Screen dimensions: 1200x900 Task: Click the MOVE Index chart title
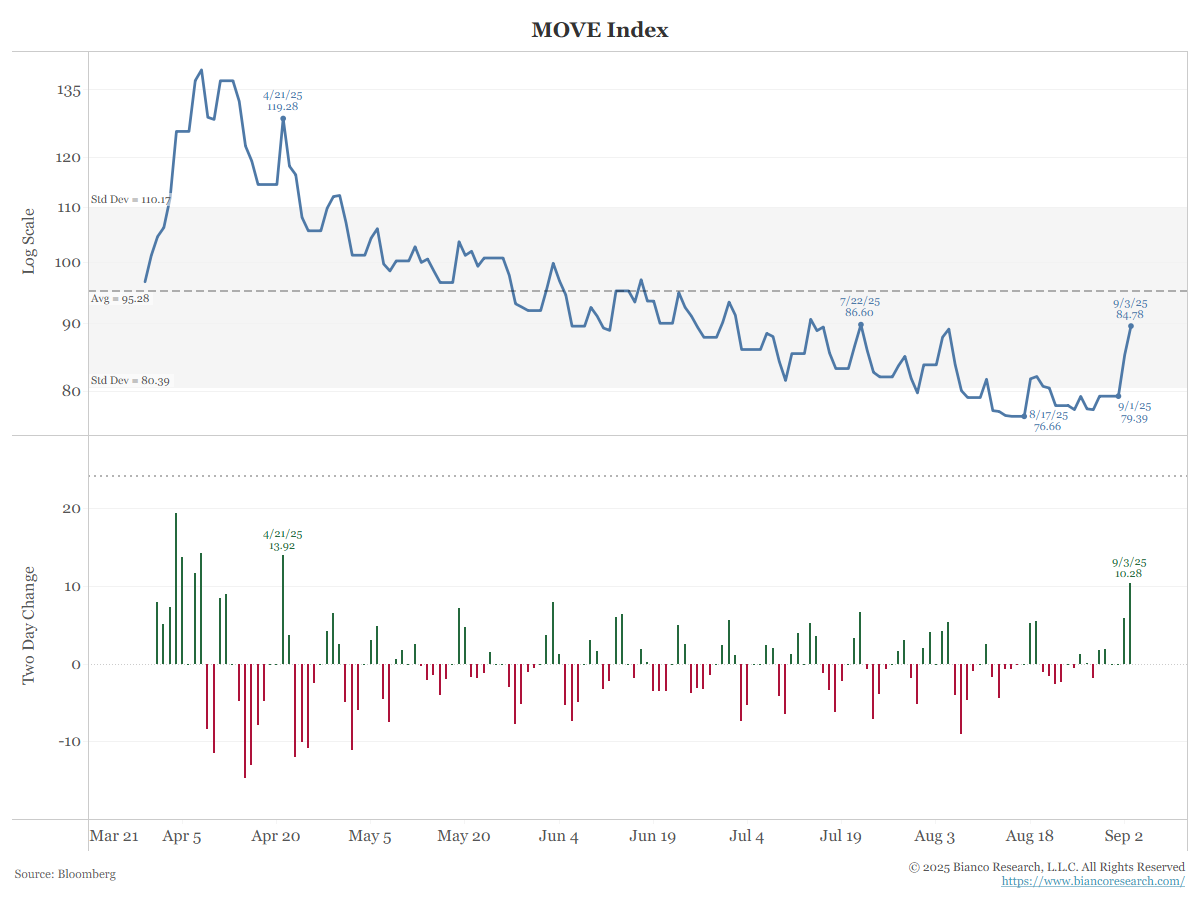coord(600,30)
